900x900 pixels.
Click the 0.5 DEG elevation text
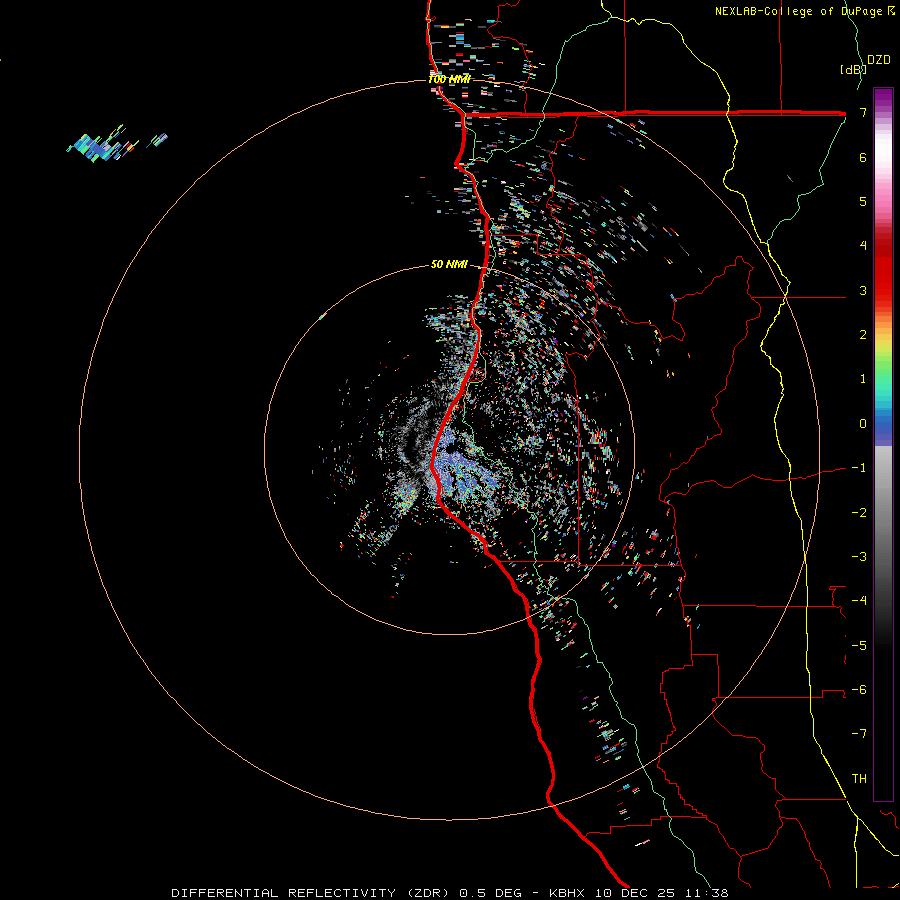pos(490,893)
